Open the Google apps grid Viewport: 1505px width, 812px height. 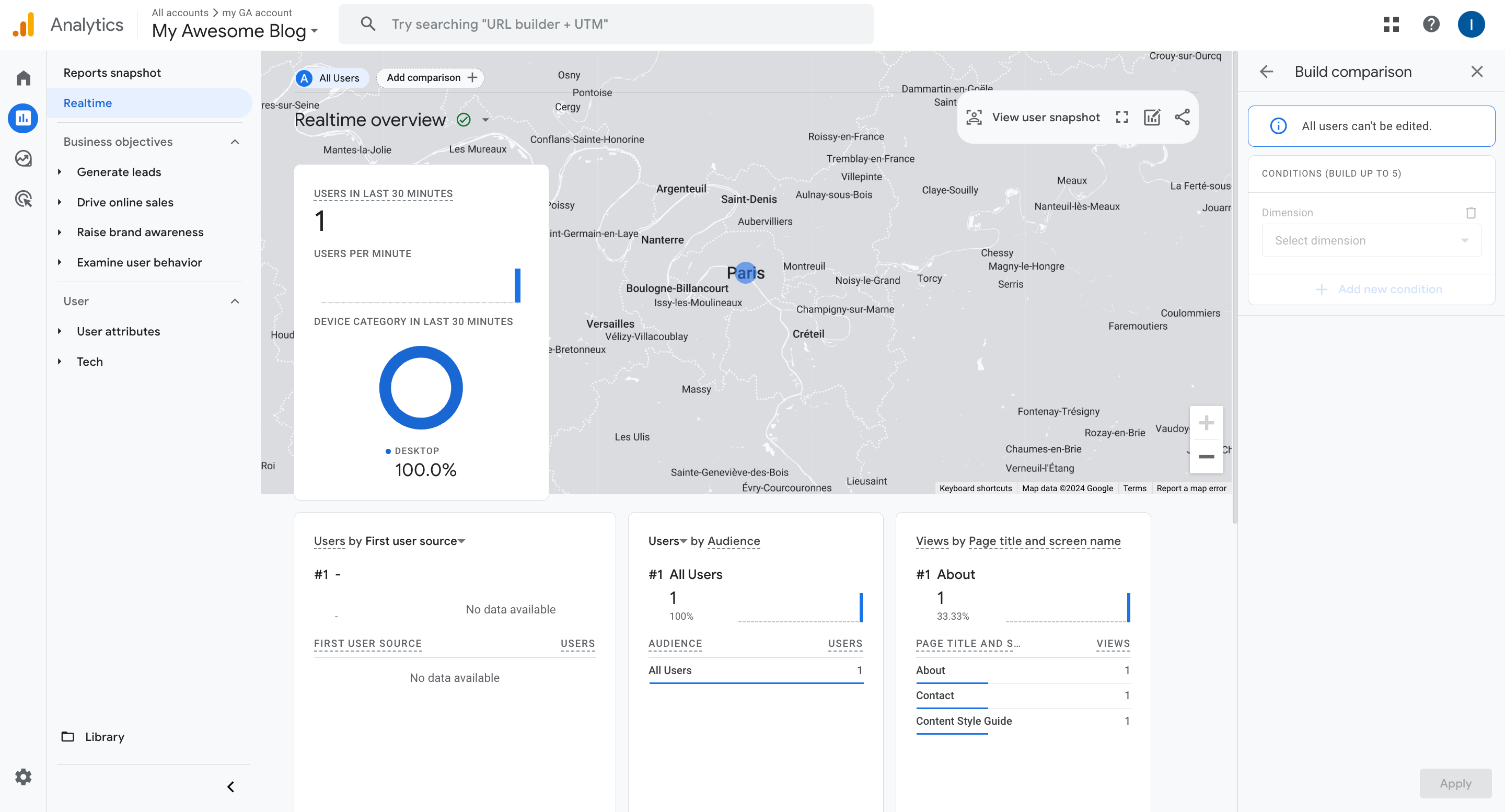pos(1391,24)
